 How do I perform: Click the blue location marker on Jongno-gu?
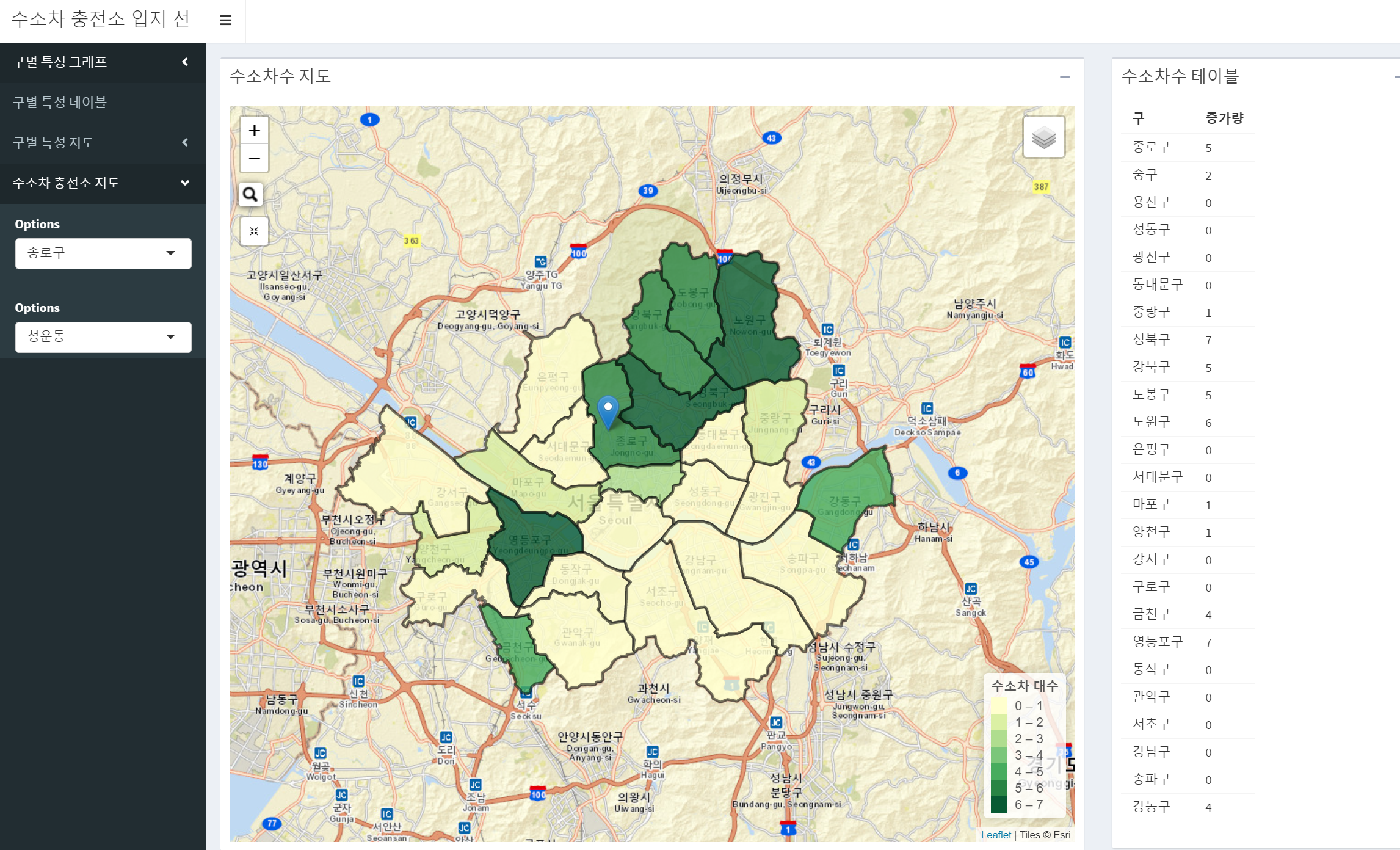pos(608,407)
